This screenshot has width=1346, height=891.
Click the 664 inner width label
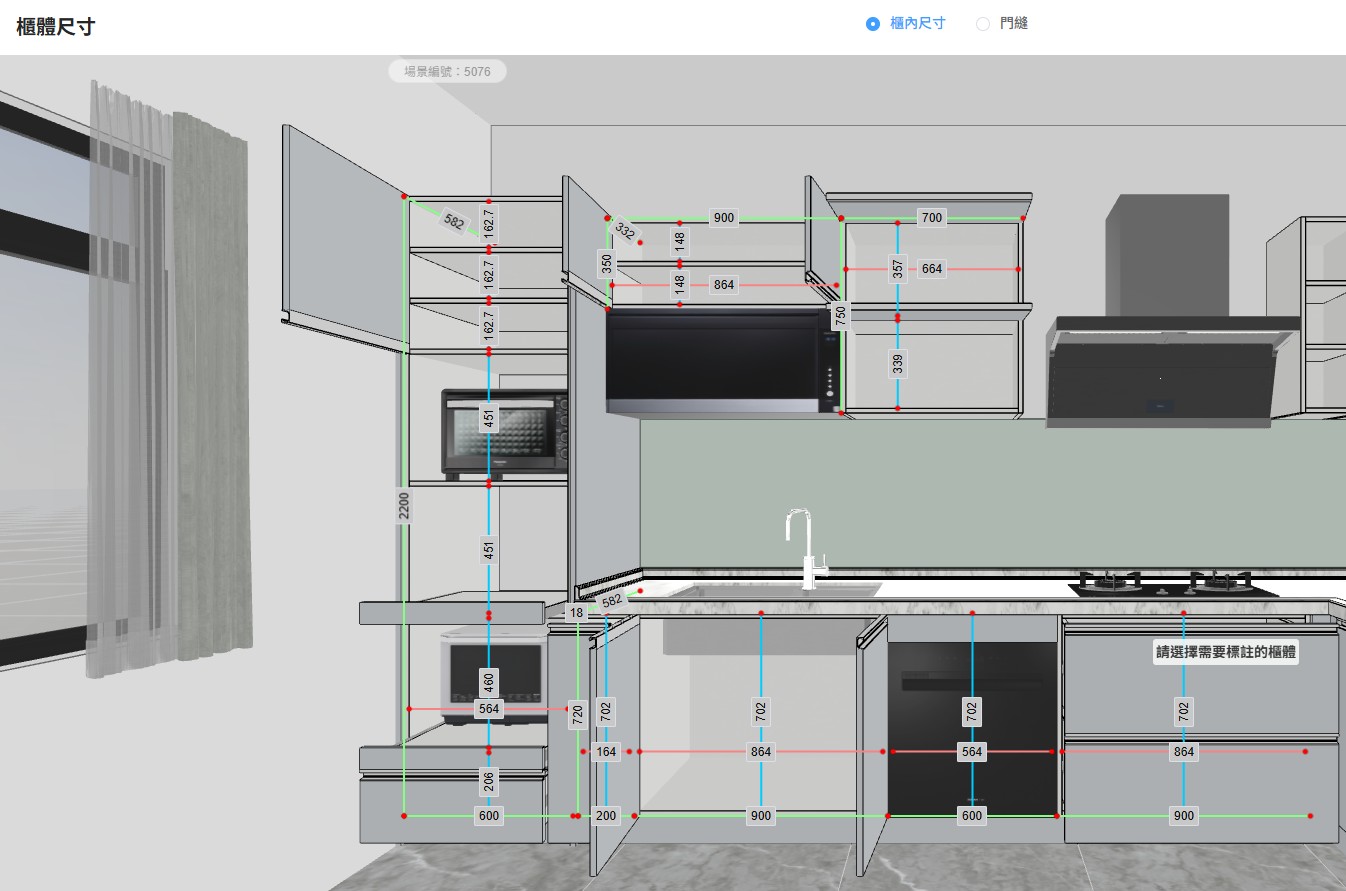[931, 269]
